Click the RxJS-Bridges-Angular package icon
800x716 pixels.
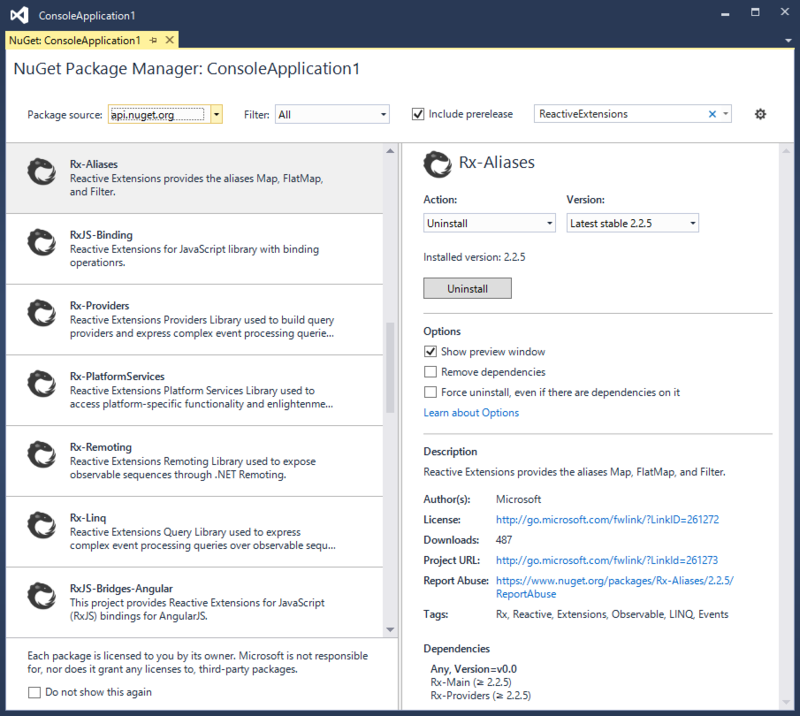click(x=41, y=596)
